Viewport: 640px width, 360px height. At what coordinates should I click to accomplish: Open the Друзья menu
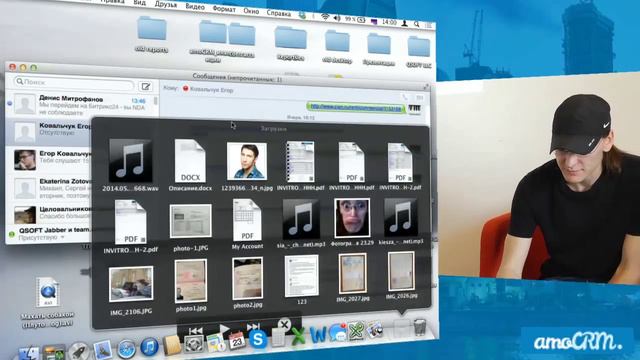click(166, 4)
